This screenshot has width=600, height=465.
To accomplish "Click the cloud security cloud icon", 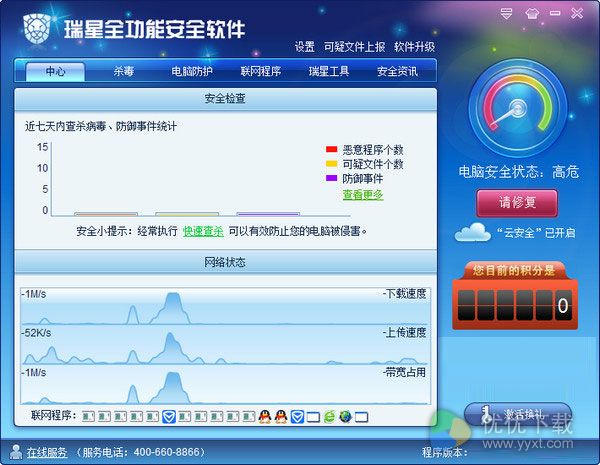I will click(x=473, y=232).
